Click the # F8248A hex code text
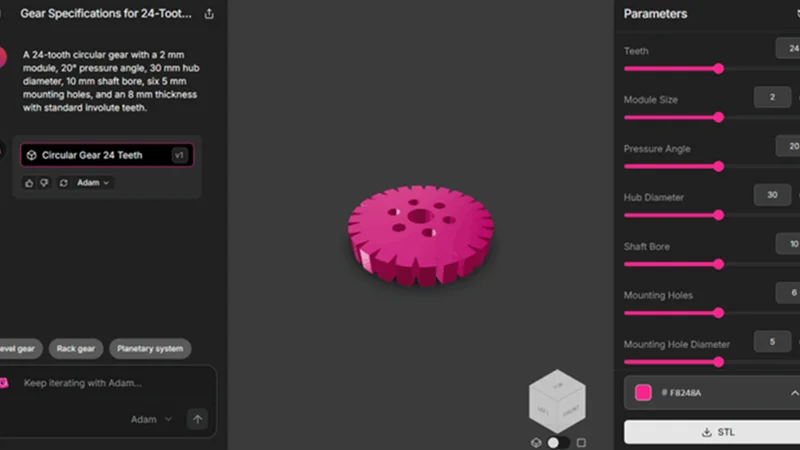800x450 pixels. [681, 393]
